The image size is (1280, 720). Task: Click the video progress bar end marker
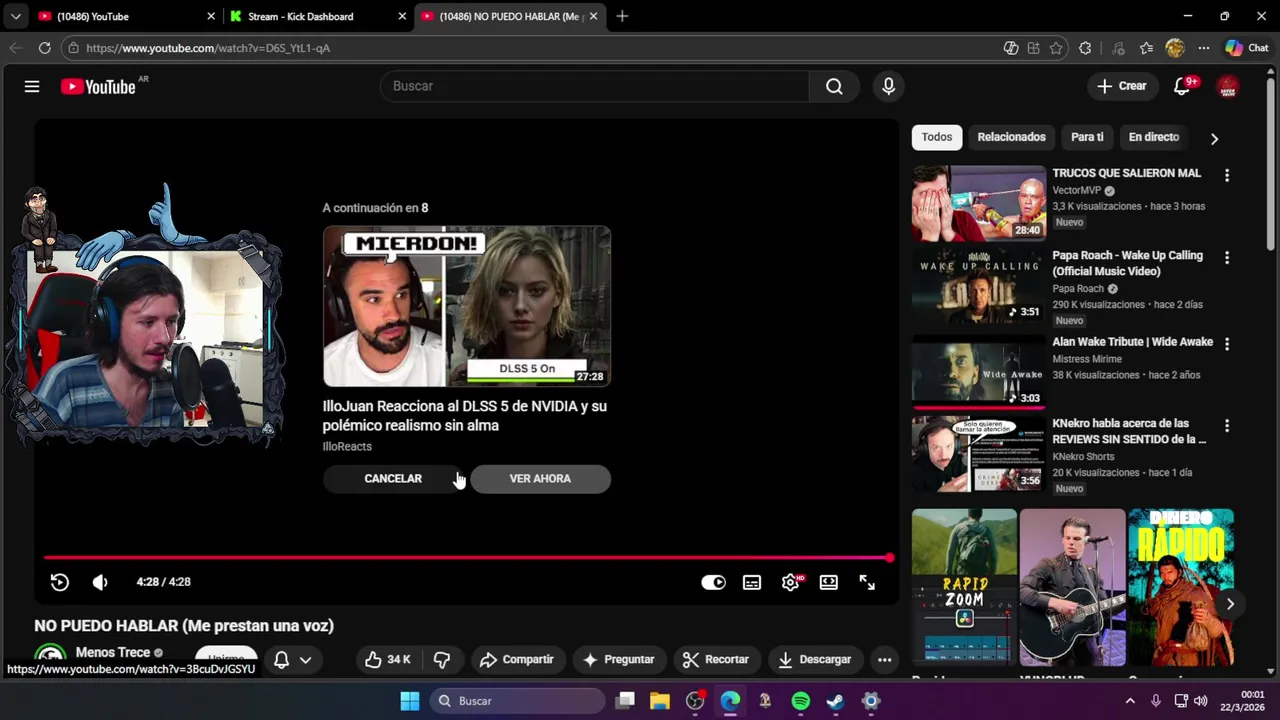889,558
